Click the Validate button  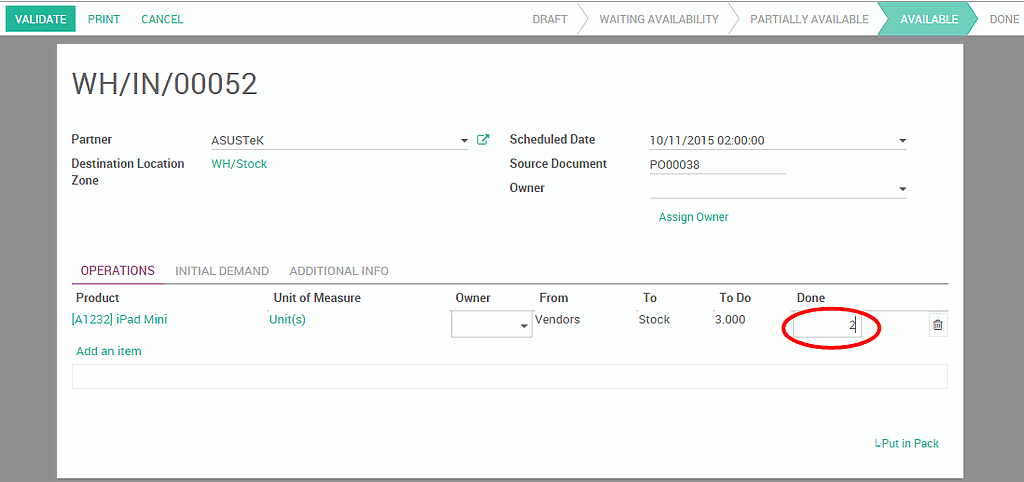tap(40, 19)
